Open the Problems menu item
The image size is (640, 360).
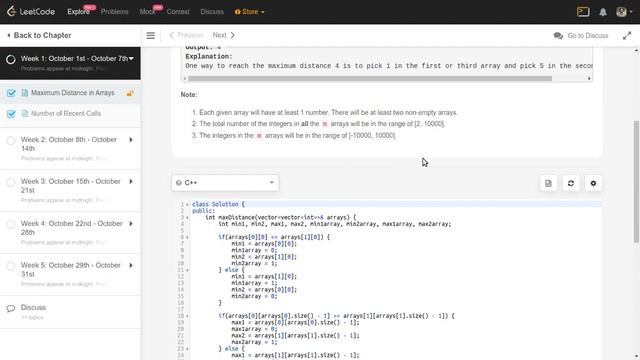114,12
